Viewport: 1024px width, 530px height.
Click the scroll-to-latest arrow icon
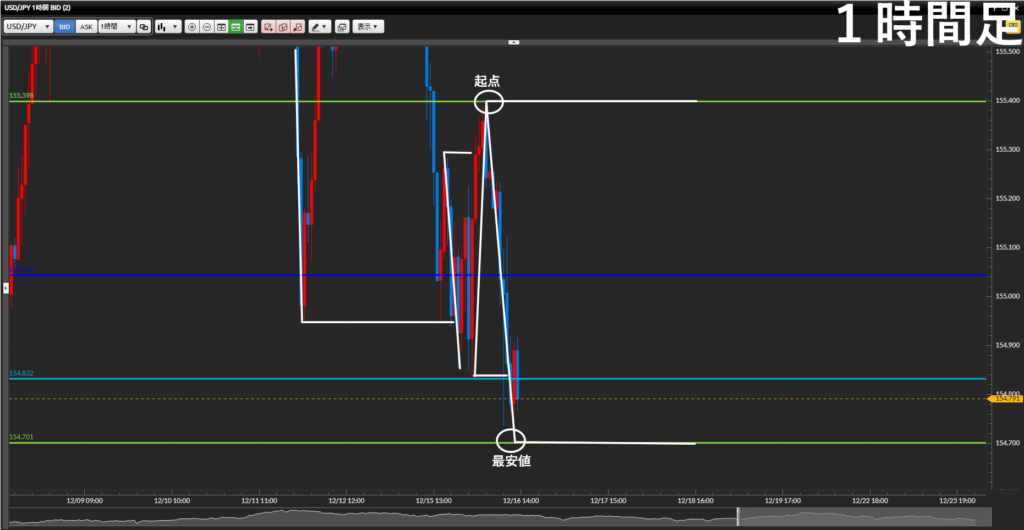(250, 27)
